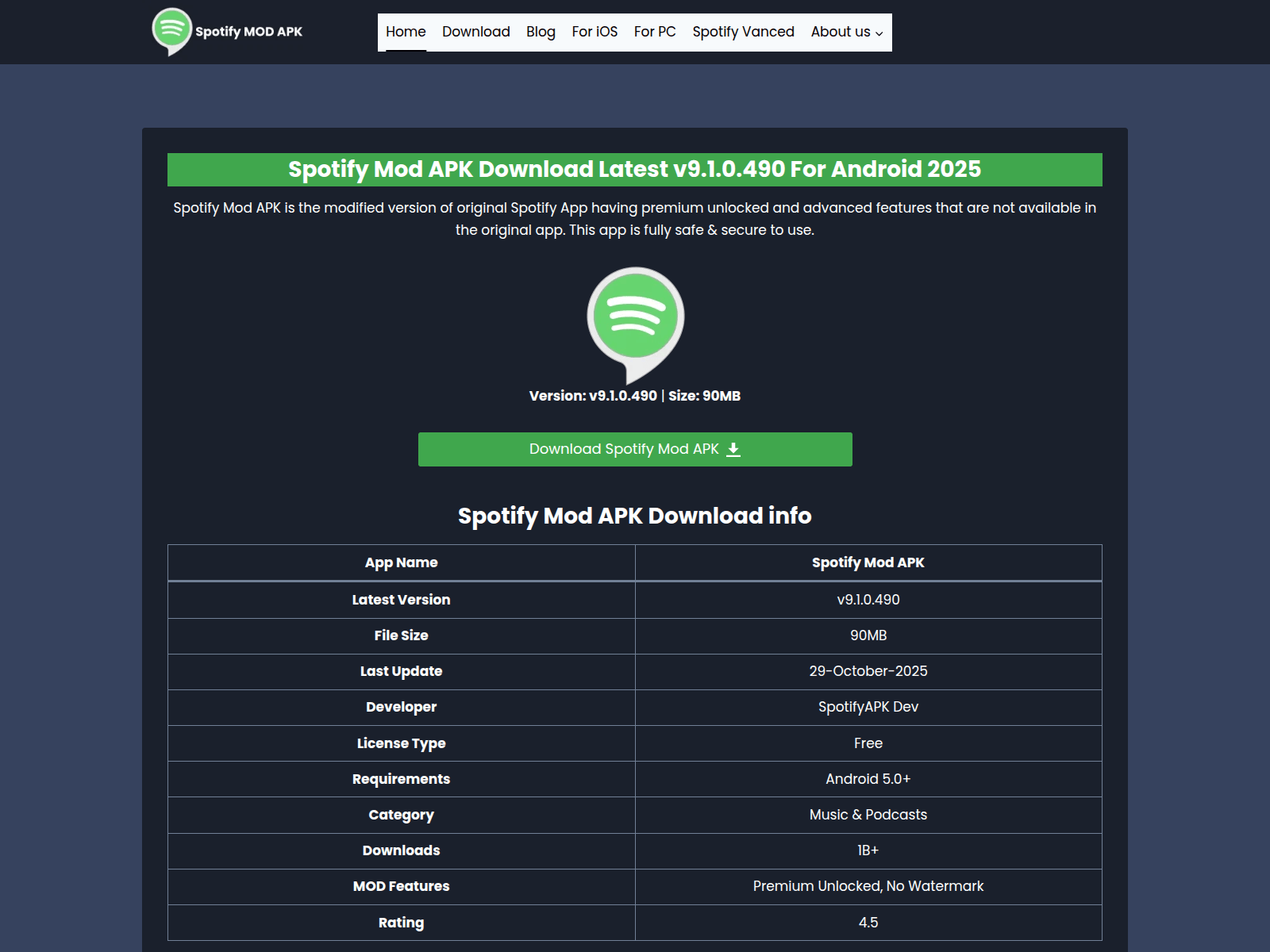Image resolution: width=1270 pixels, height=952 pixels.
Task: Select the 1B+ downloads value
Action: [868, 850]
